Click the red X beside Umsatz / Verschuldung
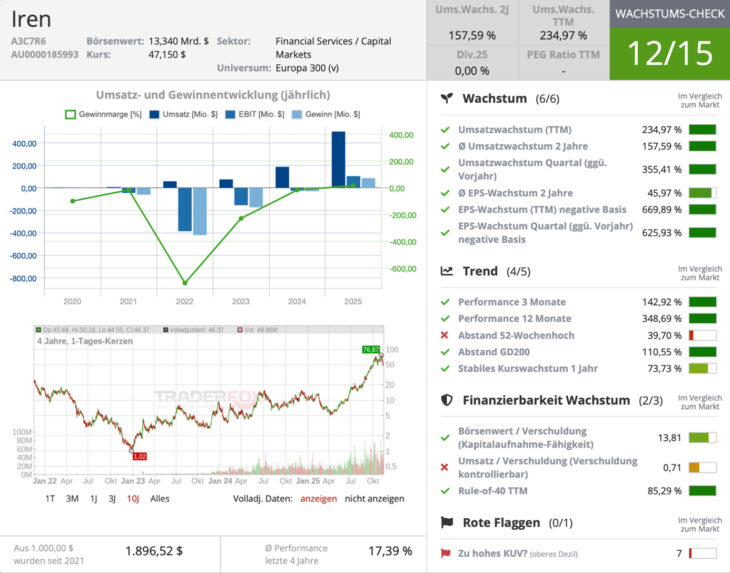Screen dimensions: 730x573 click(445, 467)
